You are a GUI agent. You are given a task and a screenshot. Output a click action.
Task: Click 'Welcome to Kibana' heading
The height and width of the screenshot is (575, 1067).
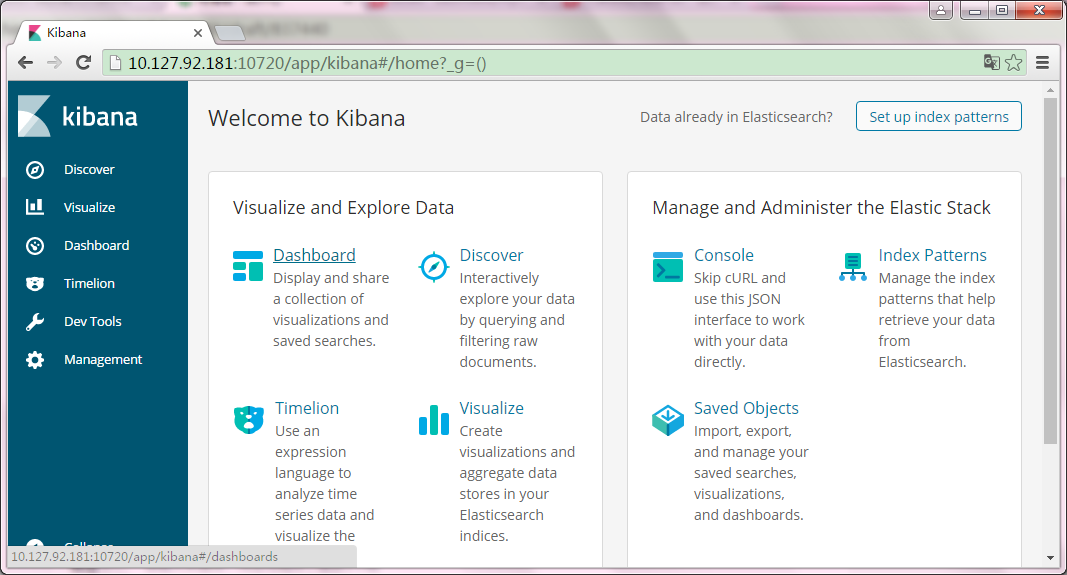coord(306,118)
